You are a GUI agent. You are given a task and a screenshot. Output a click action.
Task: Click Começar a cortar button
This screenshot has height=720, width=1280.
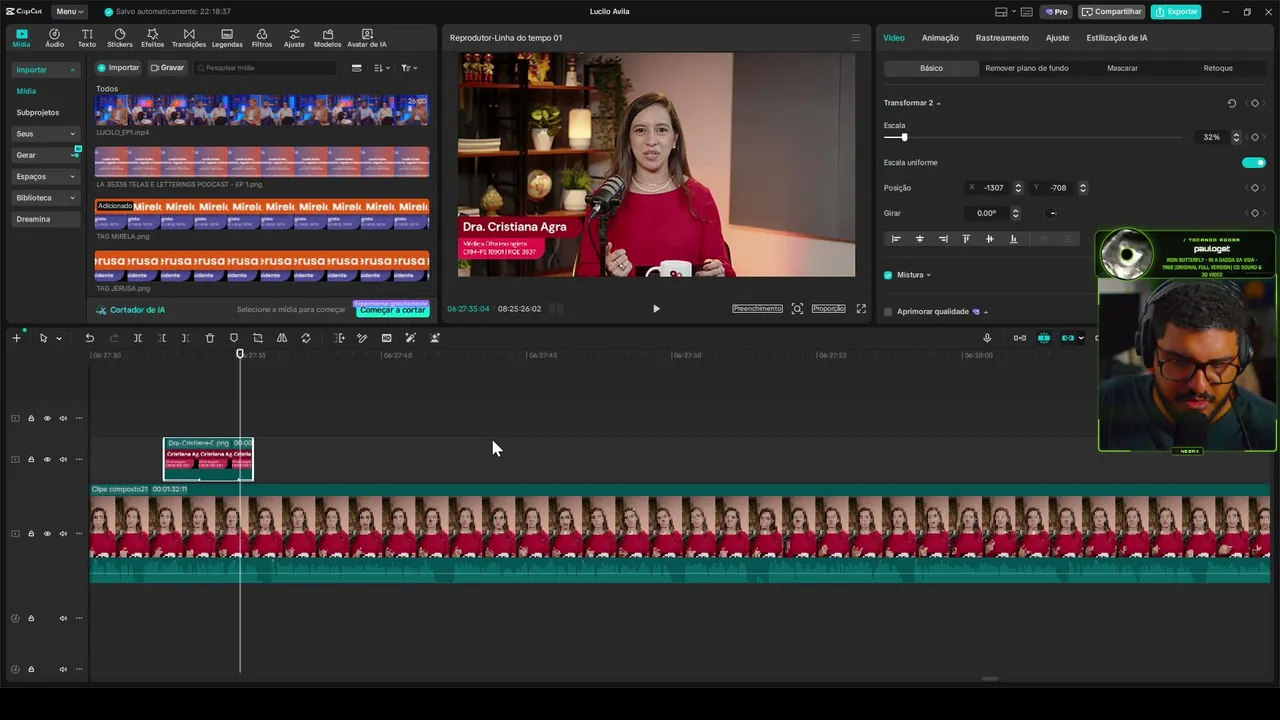tap(392, 310)
